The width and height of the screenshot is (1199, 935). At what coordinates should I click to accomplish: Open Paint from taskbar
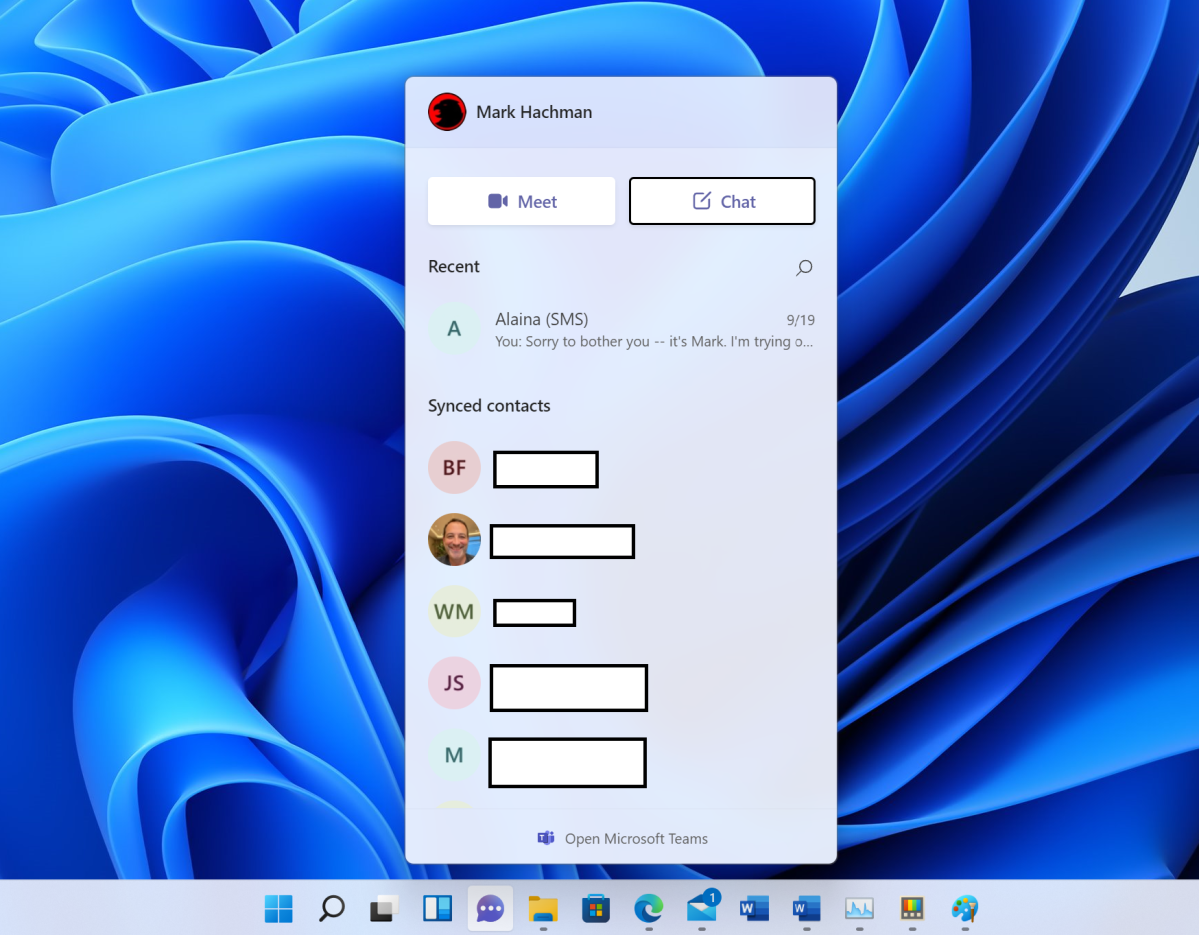[965, 908]
